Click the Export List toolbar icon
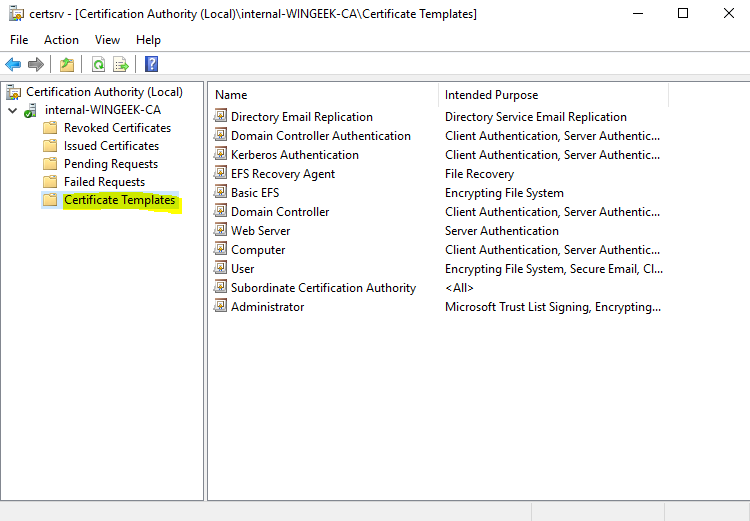This screenshot has height=521, width=750. click(x=121, y=64)
